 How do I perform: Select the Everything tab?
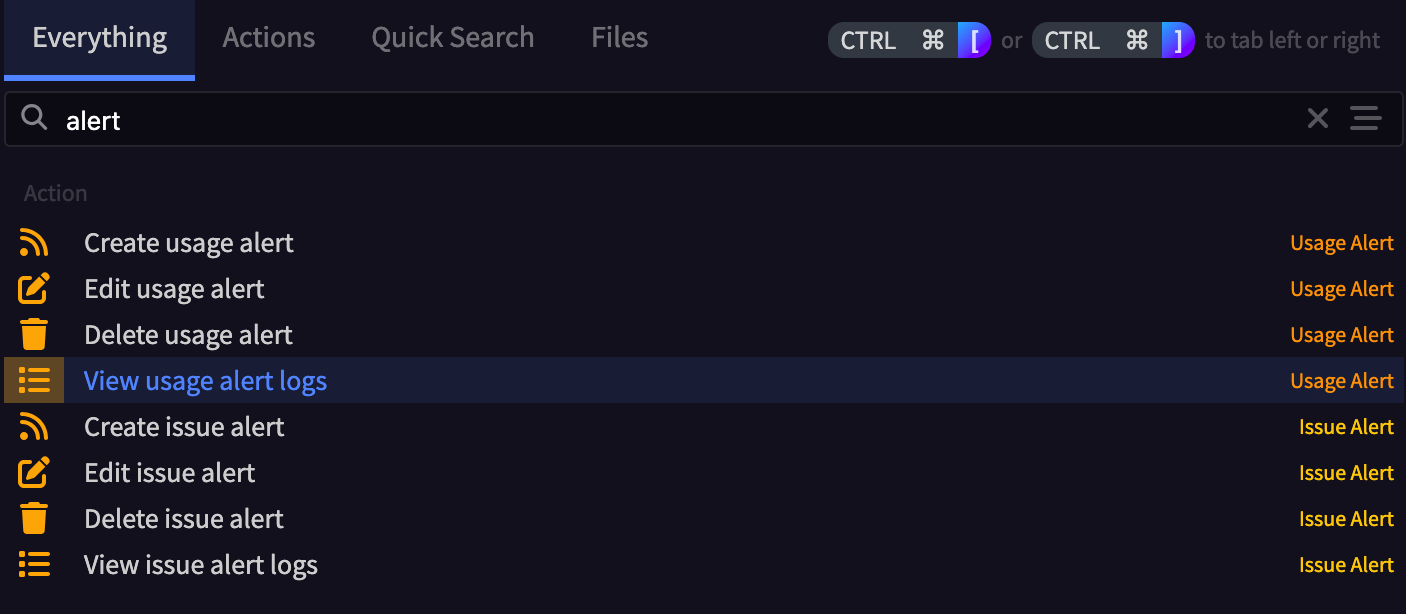[x=100, y=39]
